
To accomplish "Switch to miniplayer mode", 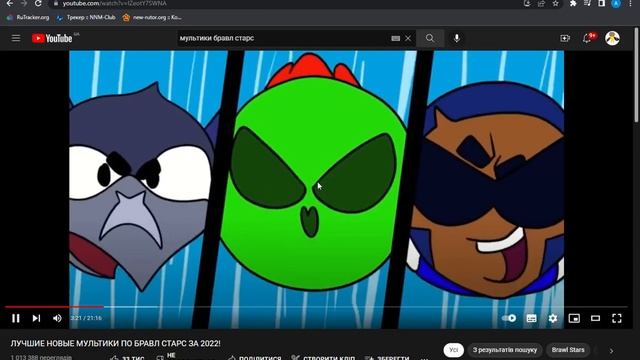I will [574, 318].
